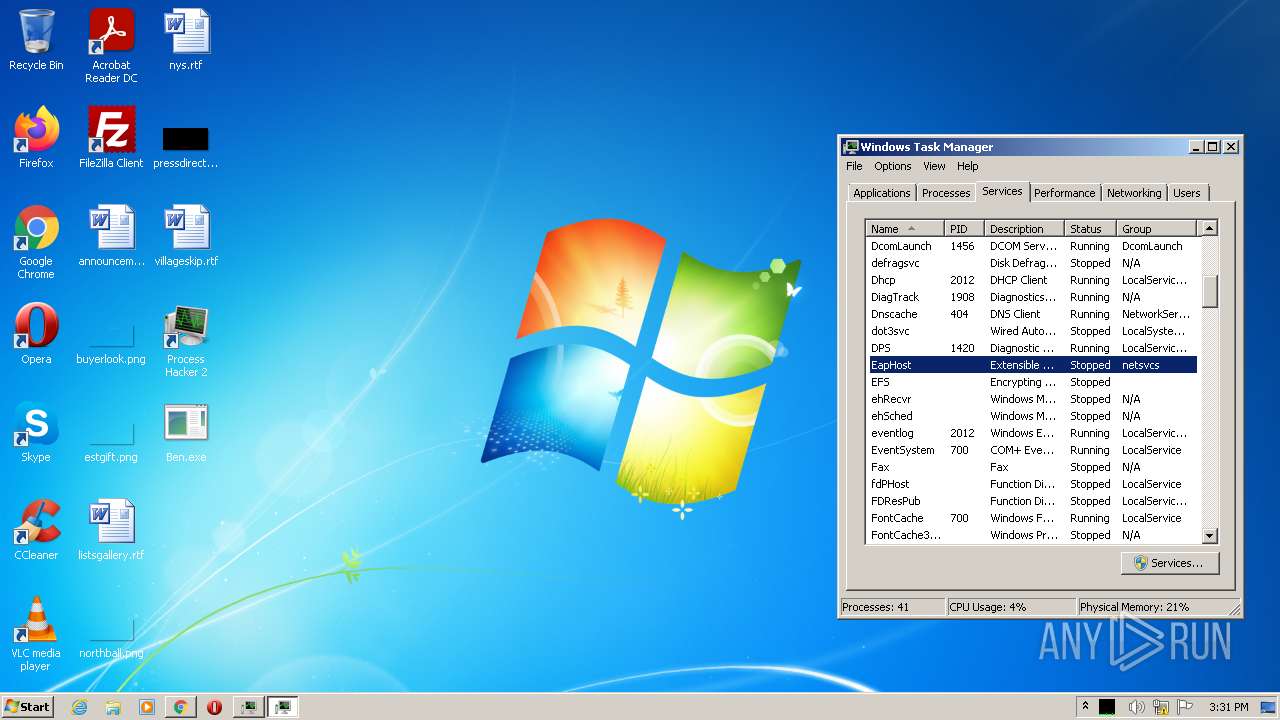Viewport: 1280px width, 720px height.
Task: Select the EFS service row
Action: click(1031, 382)
